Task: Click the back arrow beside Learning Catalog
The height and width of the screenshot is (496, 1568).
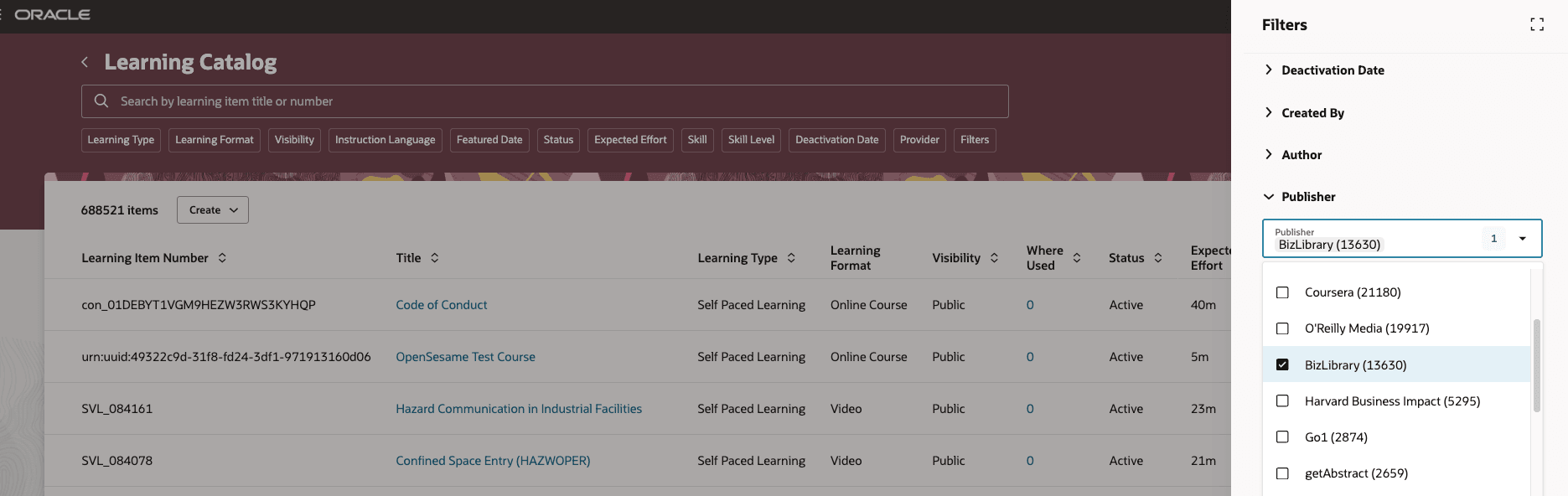Action: (x=84, y=61)
